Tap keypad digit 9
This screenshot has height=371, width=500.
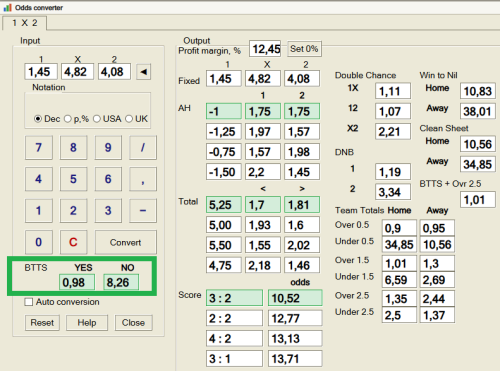click(108, 147)
